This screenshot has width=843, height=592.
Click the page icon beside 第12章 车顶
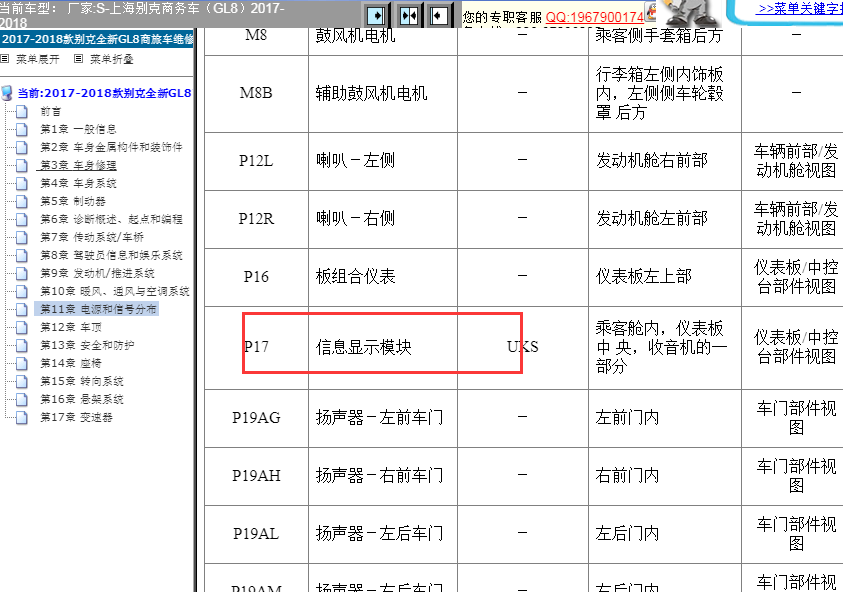coord(22,327)
